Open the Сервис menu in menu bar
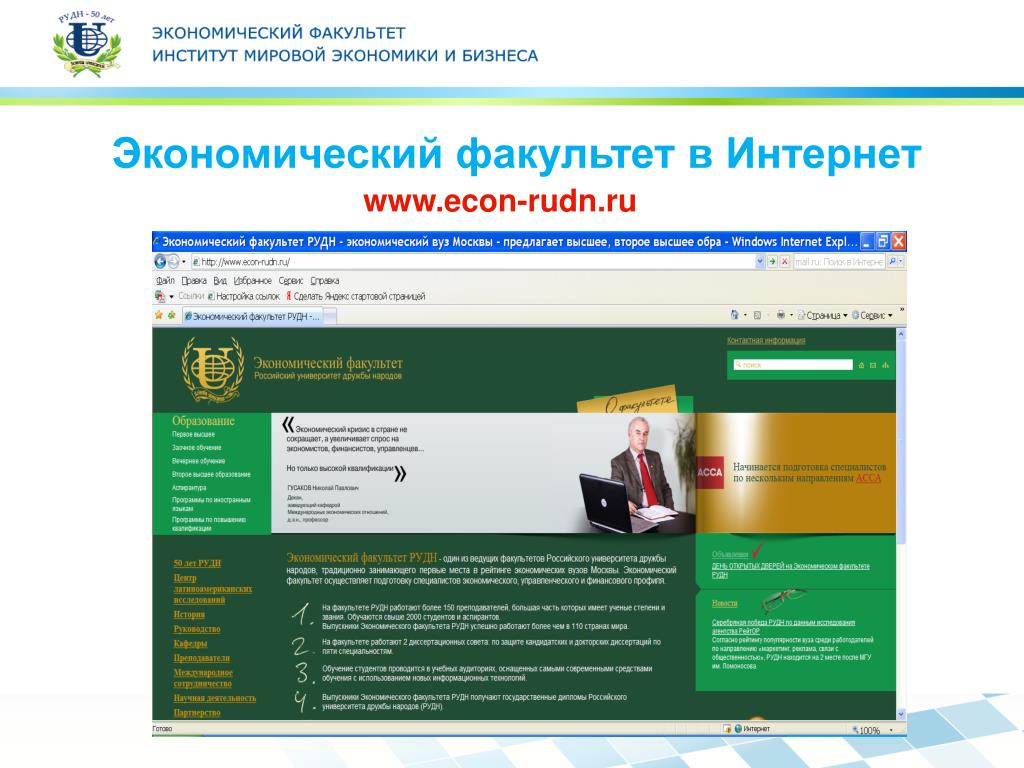The height and width of the screenshot is (768, 1024). 291,281
